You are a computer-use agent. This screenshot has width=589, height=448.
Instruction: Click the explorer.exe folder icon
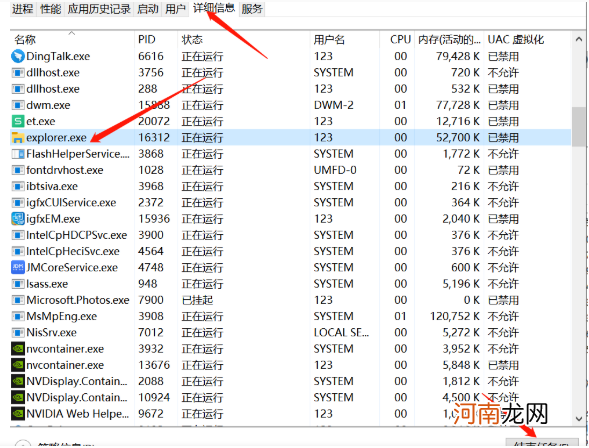coord(18,137)
